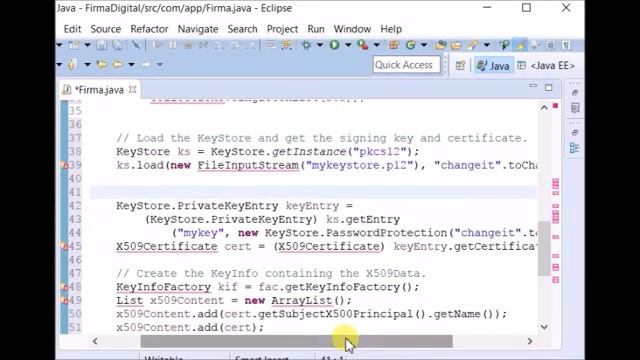Click the New Java Package icon
640x360 pixels.
click(394, 45)
